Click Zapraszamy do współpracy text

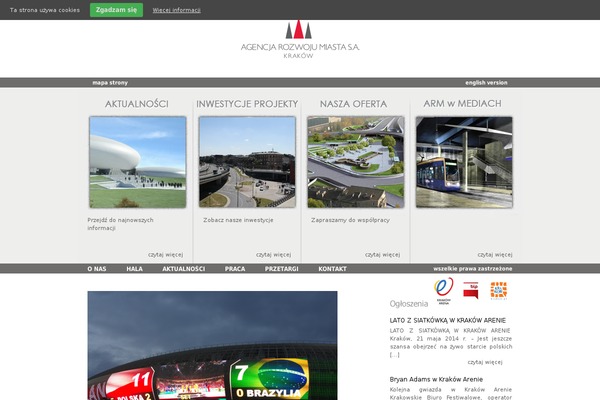pos(351,220)
